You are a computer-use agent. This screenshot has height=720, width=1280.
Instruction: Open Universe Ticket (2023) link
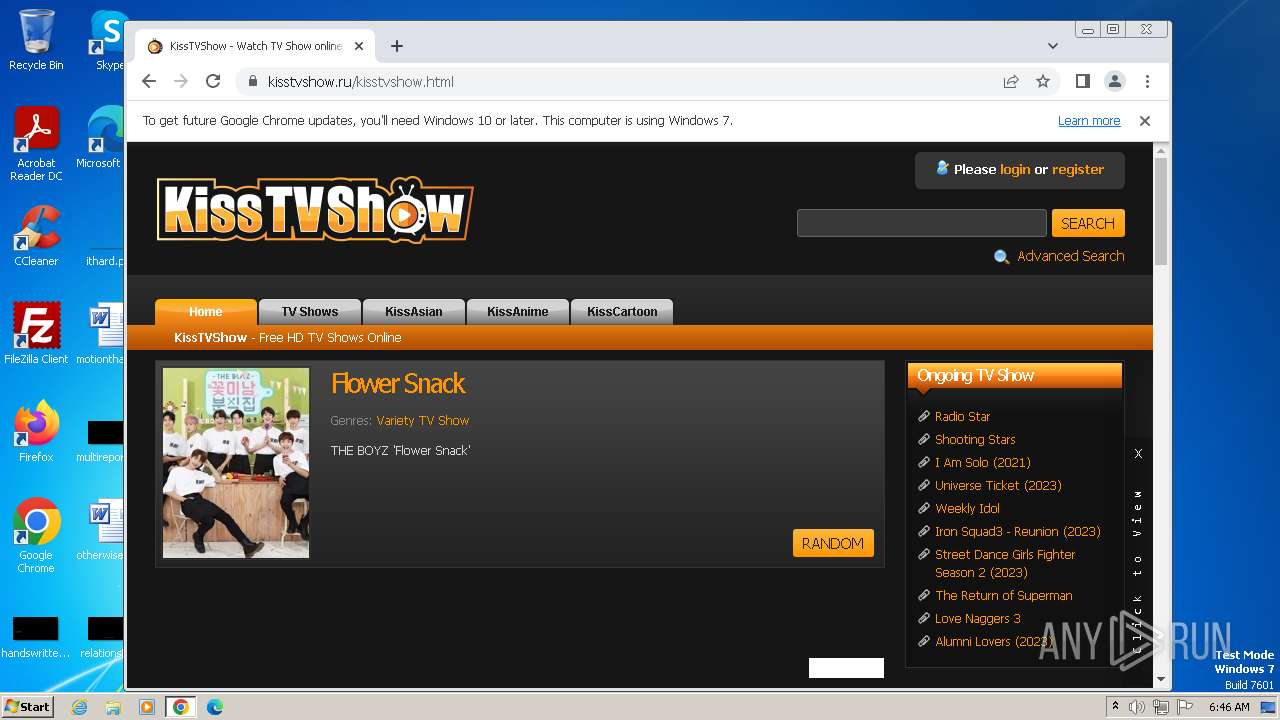click(998, 485)
